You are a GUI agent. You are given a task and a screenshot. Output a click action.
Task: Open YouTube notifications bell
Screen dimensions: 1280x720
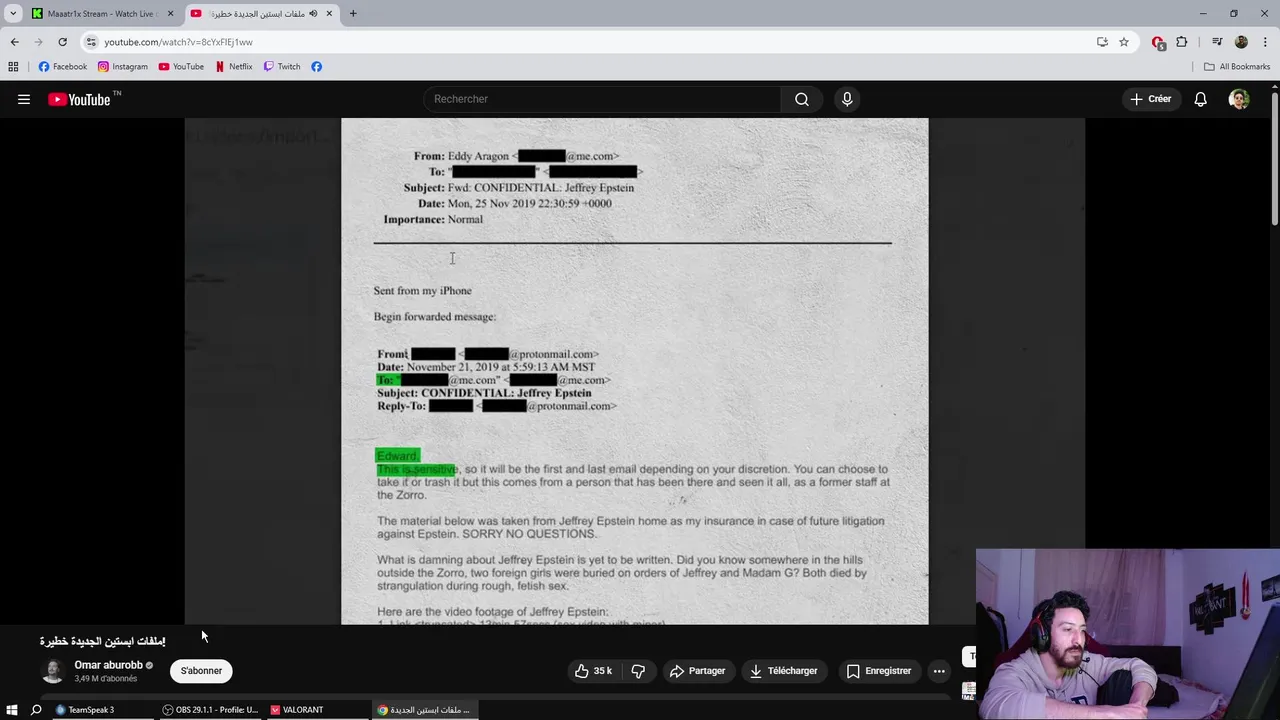point(1200,99)
